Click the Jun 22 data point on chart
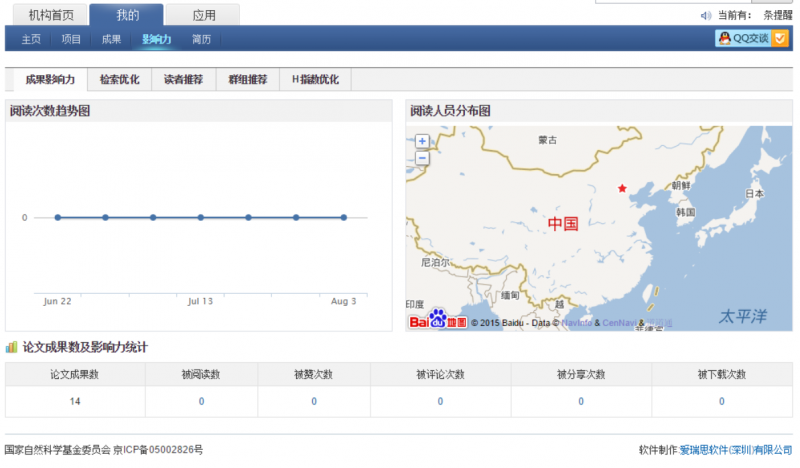 click(x=58, y=217)
